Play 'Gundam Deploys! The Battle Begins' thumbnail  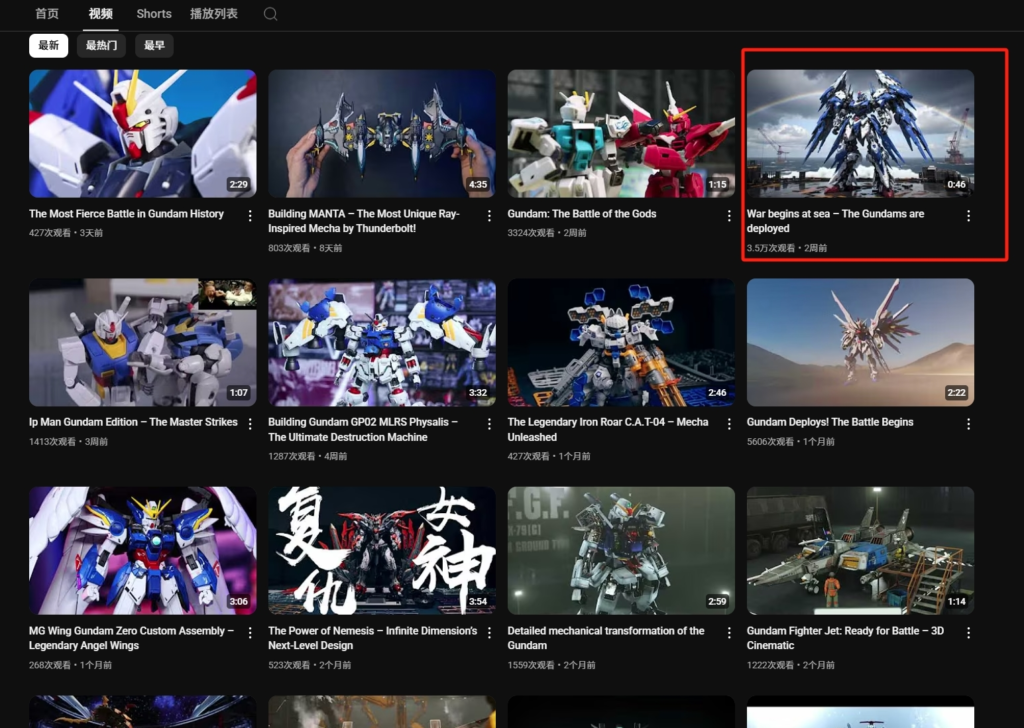(x=860, y=342)
